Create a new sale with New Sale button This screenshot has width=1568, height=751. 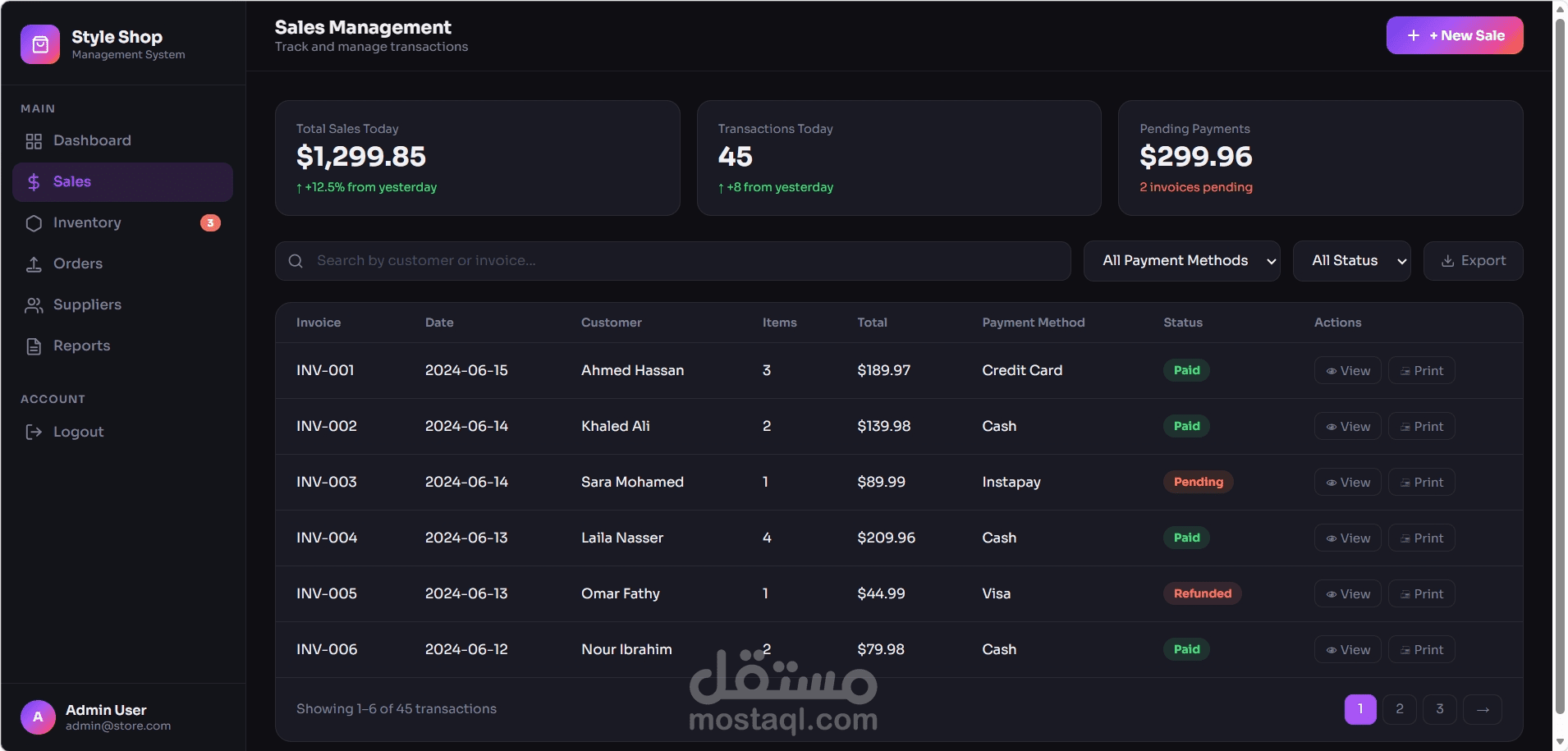[x=1454, y=36]
